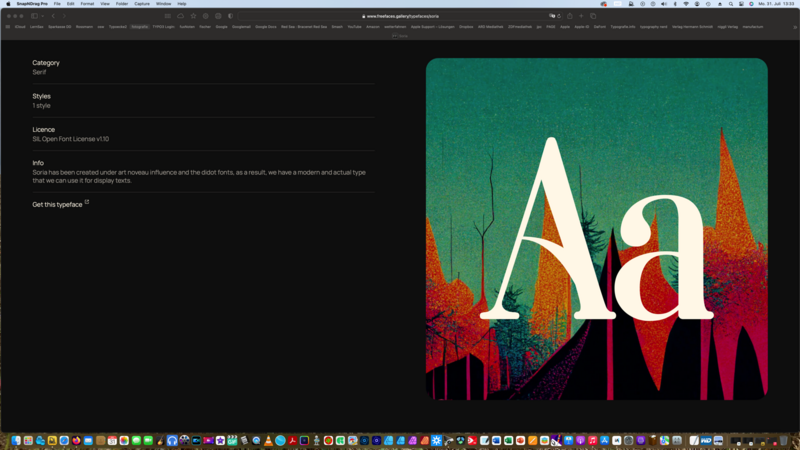
Task: Click the bookmark star icon in toolbar
Action: point(193,16)
